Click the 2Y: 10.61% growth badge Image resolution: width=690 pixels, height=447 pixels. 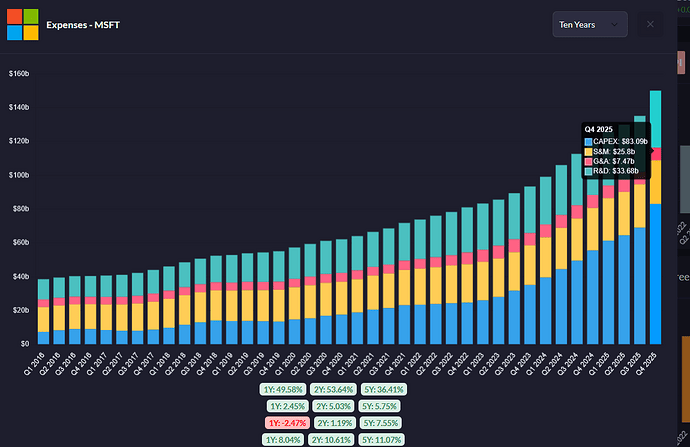pos(331,440)
